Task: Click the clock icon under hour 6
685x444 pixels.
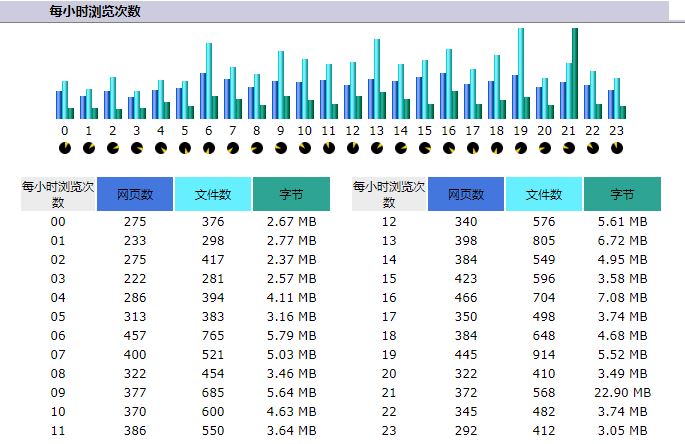Action: coord(209,148)
